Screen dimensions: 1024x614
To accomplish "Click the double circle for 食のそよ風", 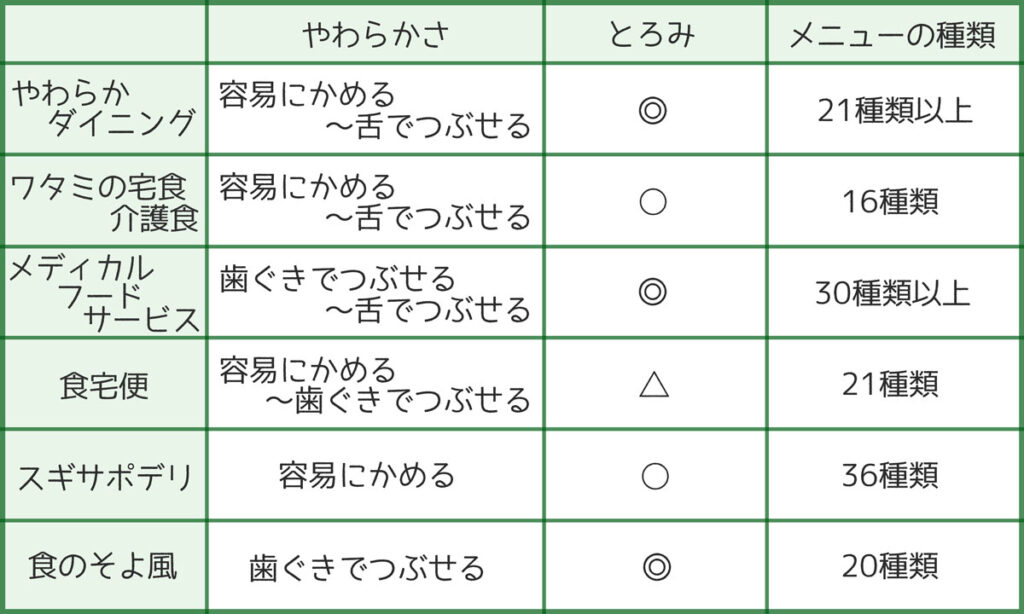I will [x=653, y=567].
